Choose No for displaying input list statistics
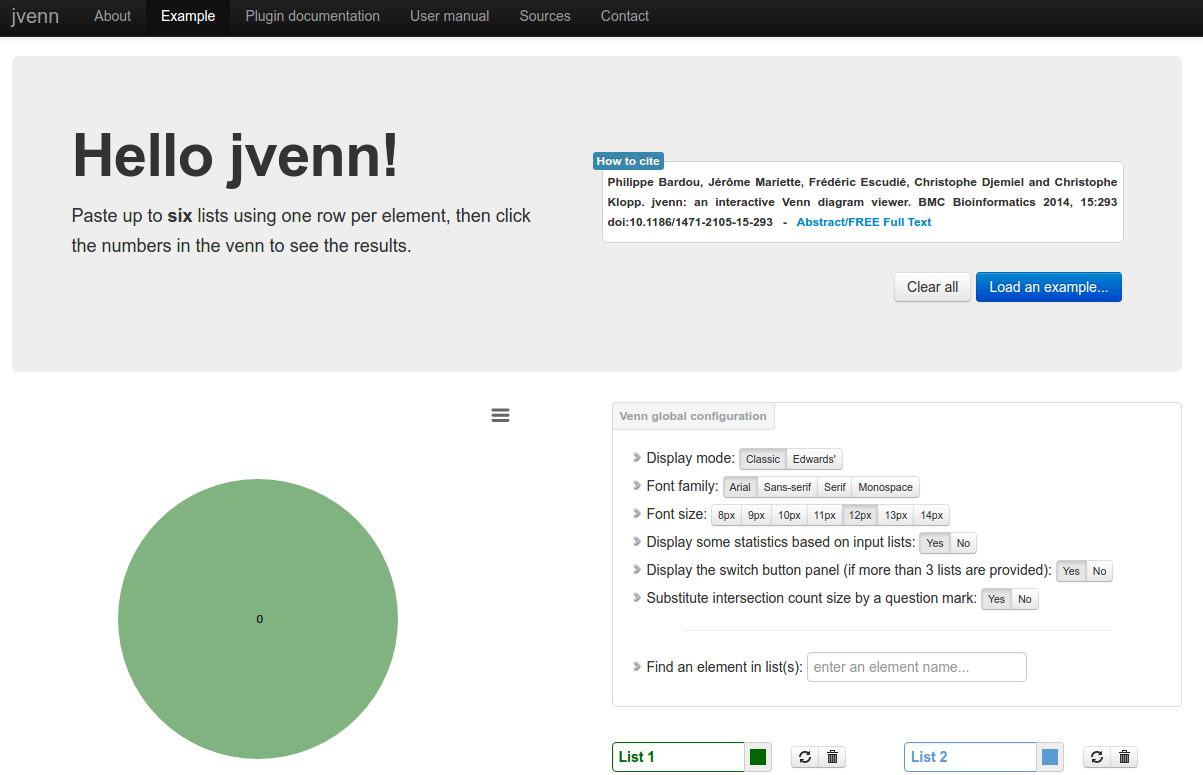The height and width of the screenshot is (775, 1203). 963,543
